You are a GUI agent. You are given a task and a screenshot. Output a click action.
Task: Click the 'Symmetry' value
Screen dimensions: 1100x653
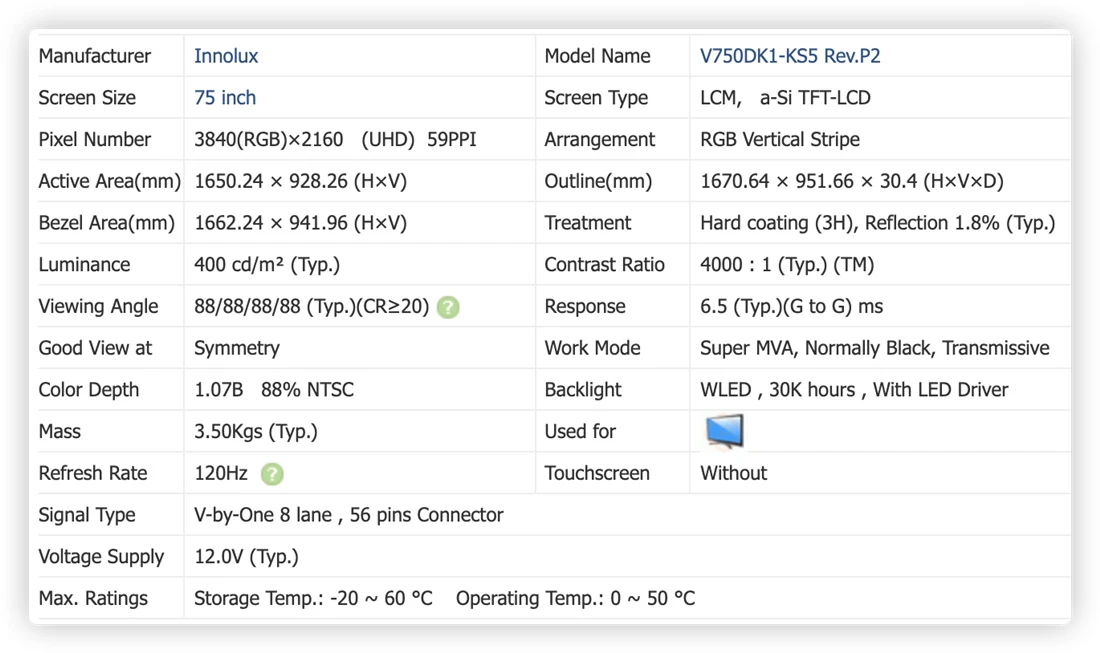[236, 348]
